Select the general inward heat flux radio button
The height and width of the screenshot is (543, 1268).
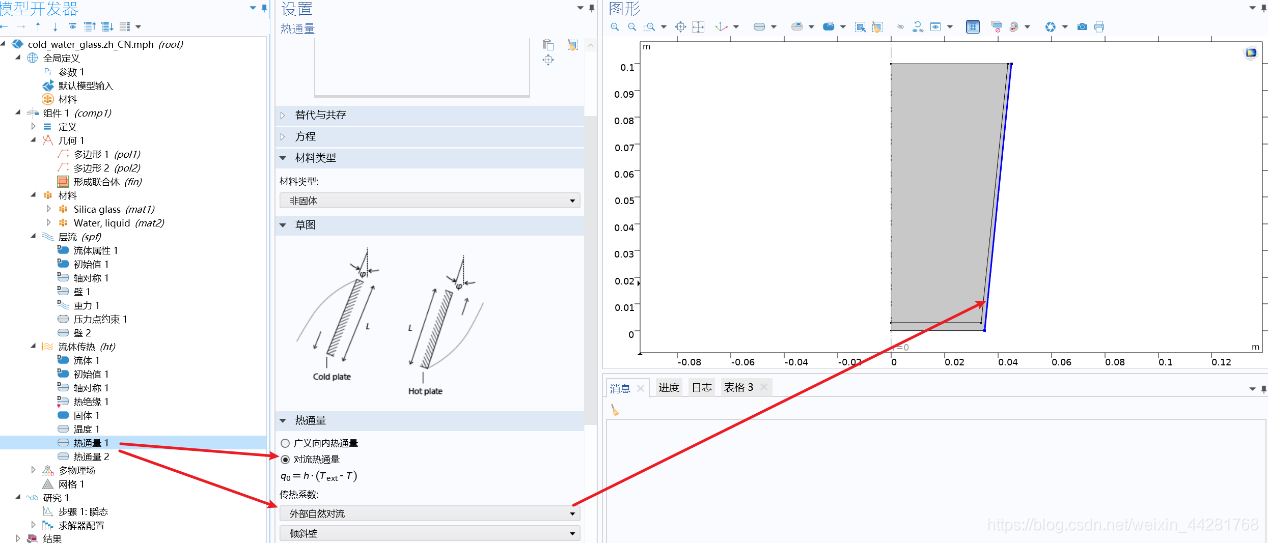point(286,443)
